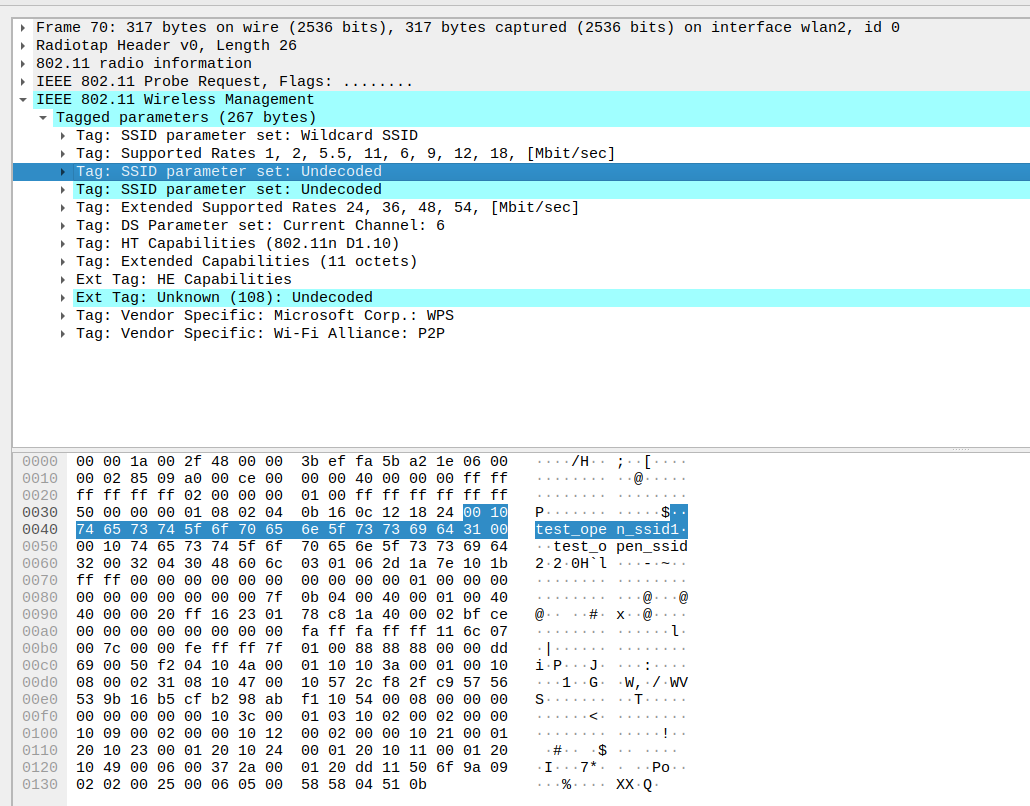Expand the Supported Rates tag arrow
The width and height of the screenshot is (1030, 806).
(x=63, y=154)
